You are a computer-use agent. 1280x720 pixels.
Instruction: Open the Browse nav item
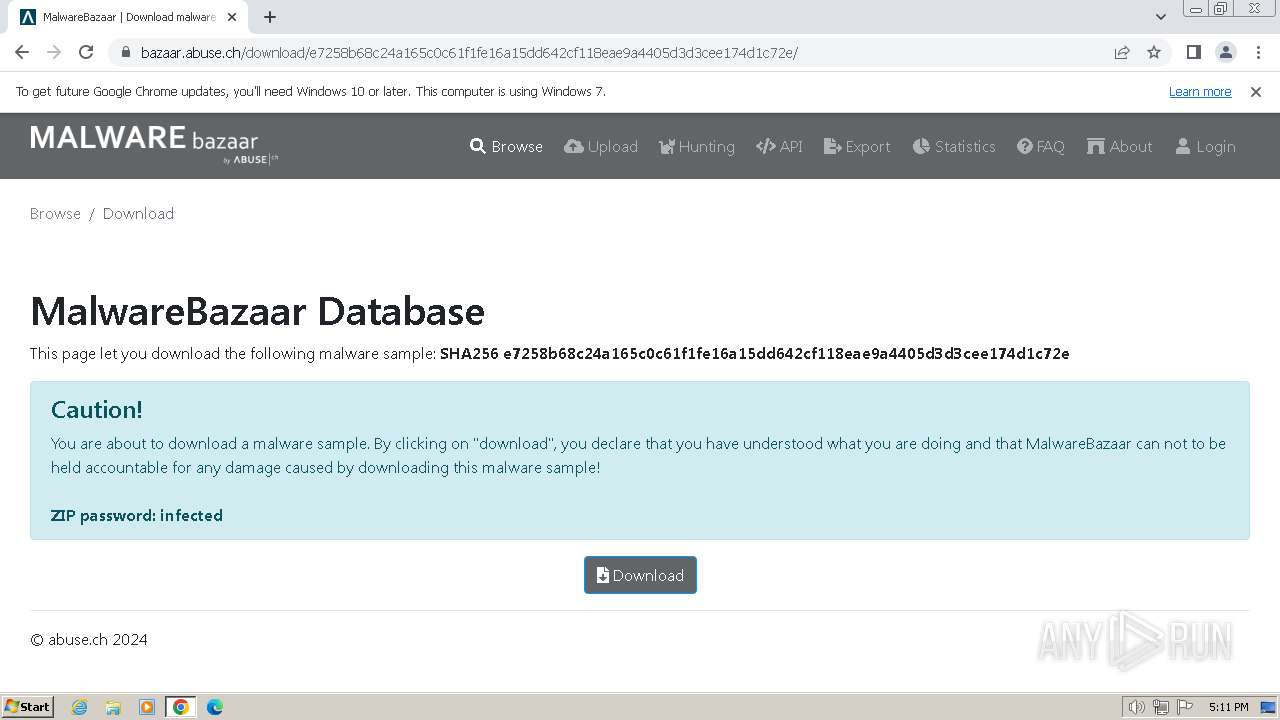pos(506,146)
